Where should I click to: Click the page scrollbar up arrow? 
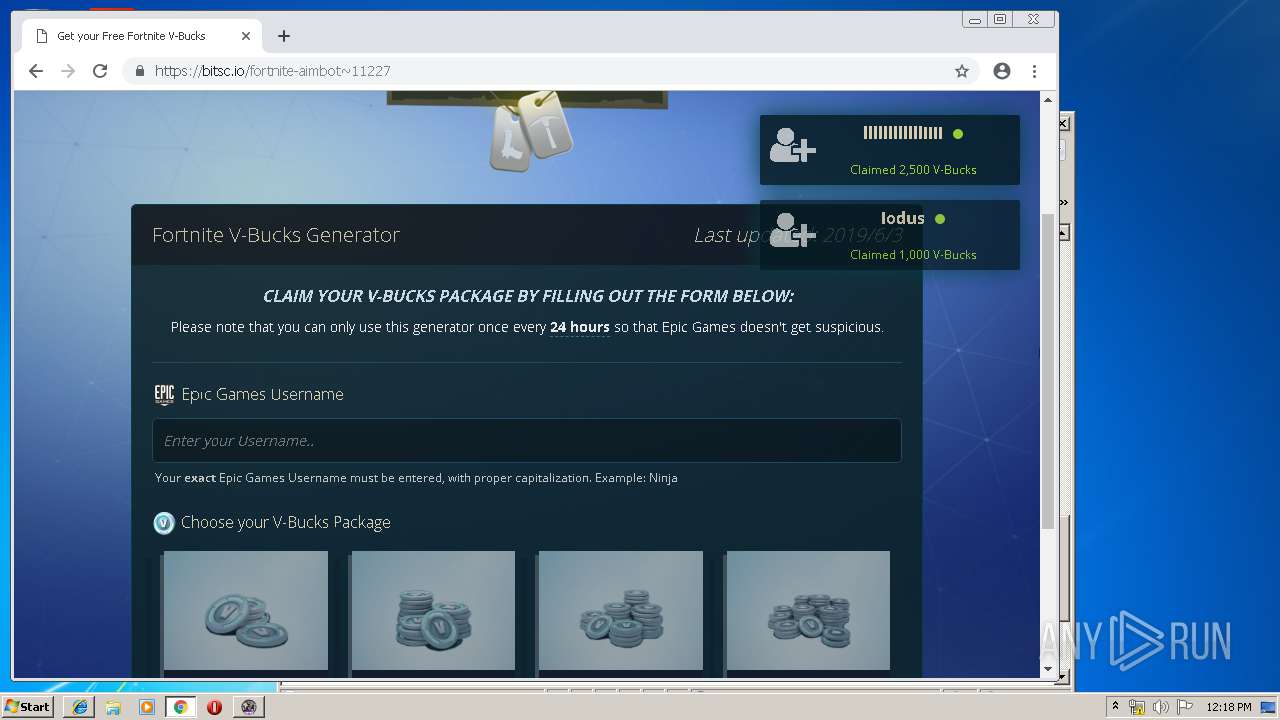1048,100
